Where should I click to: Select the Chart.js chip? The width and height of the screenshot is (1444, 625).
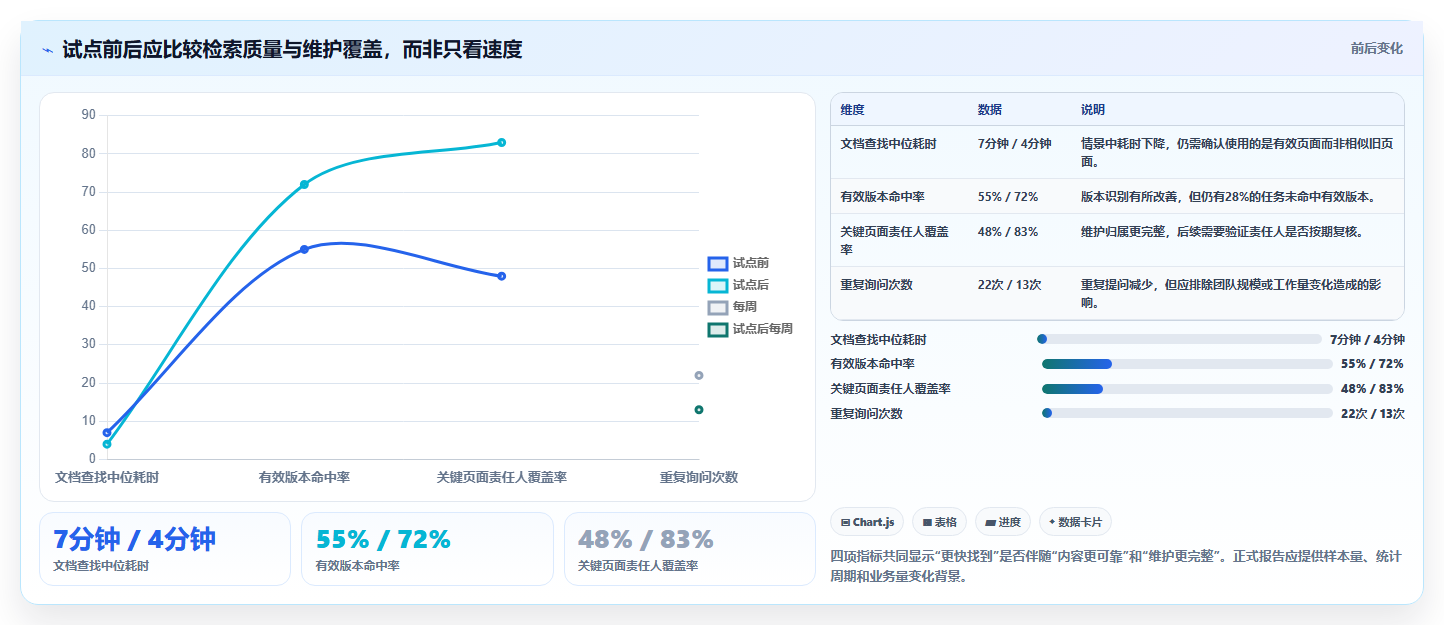867,522
